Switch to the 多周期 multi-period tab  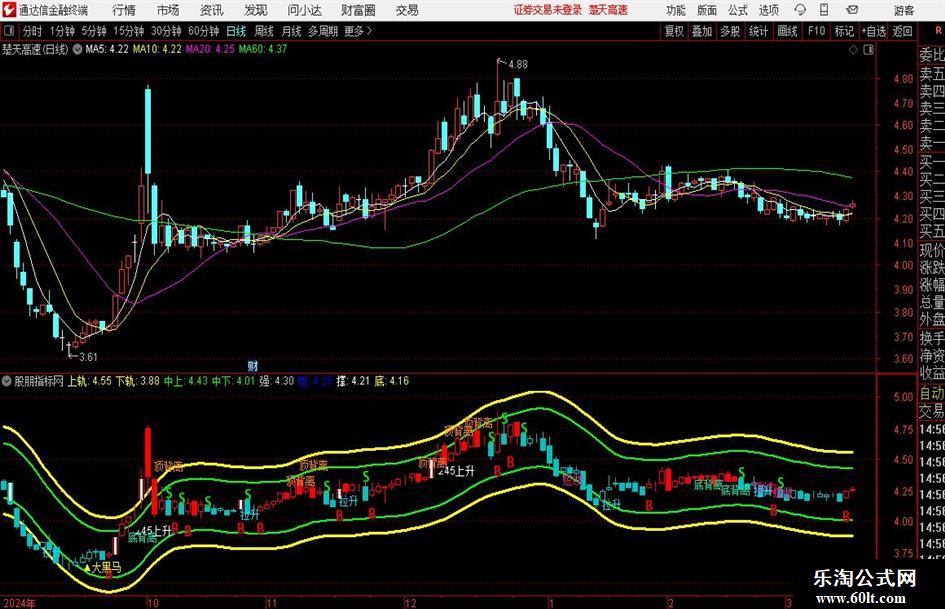point(322,31)
